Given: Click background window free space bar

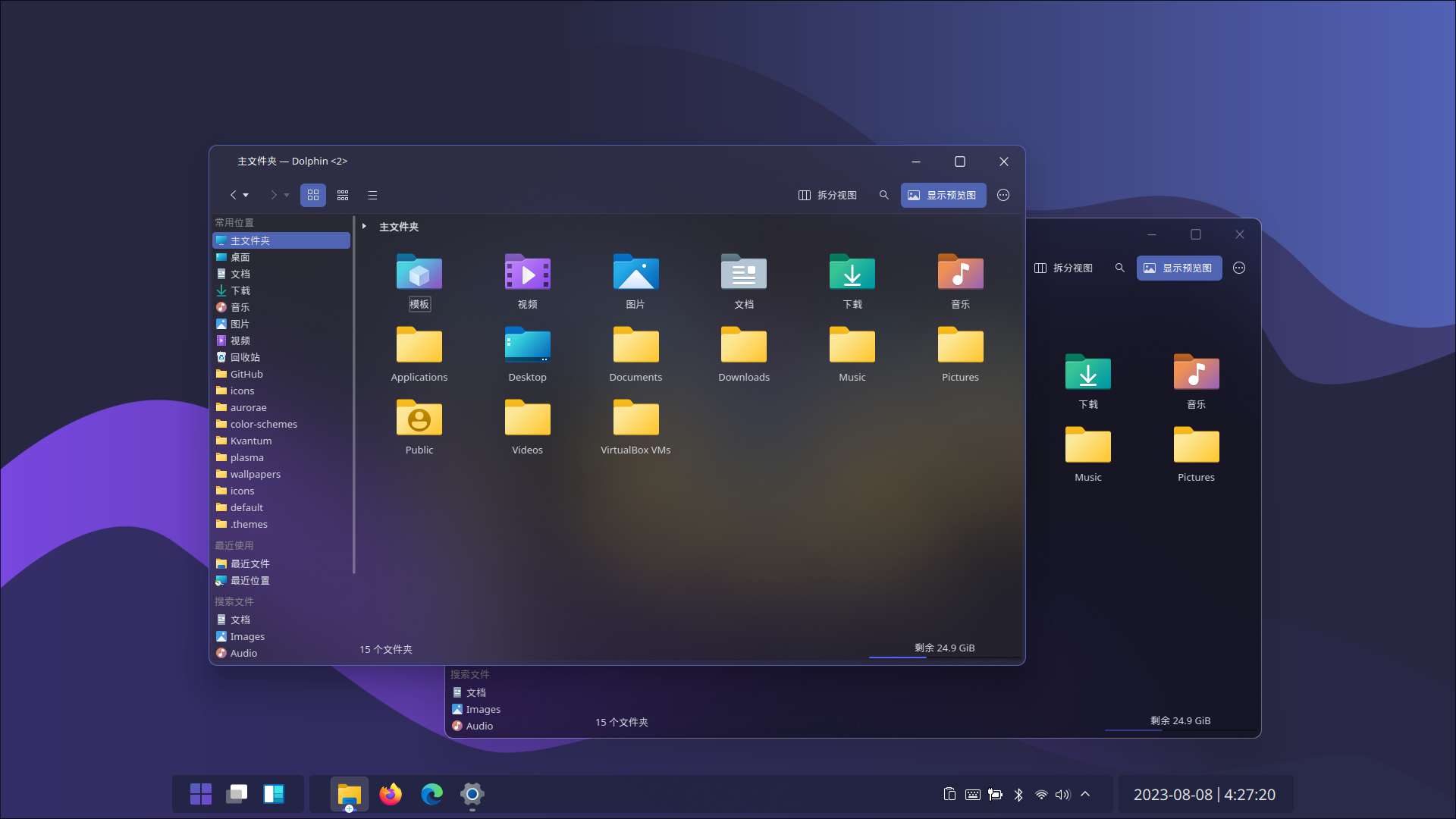Looking at the screenshot, I should click(x=1181, y=730).
